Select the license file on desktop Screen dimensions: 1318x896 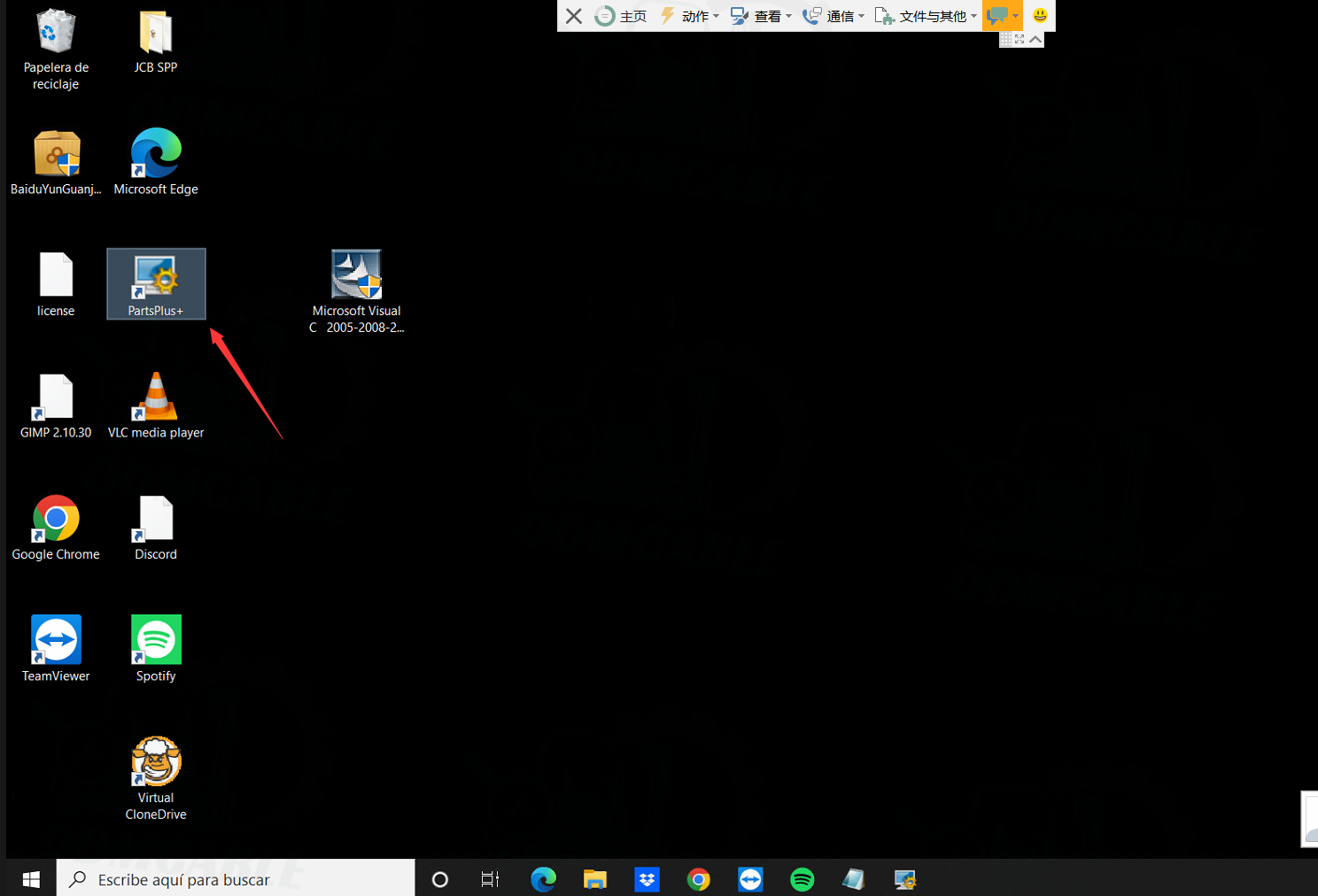[56, 285]
